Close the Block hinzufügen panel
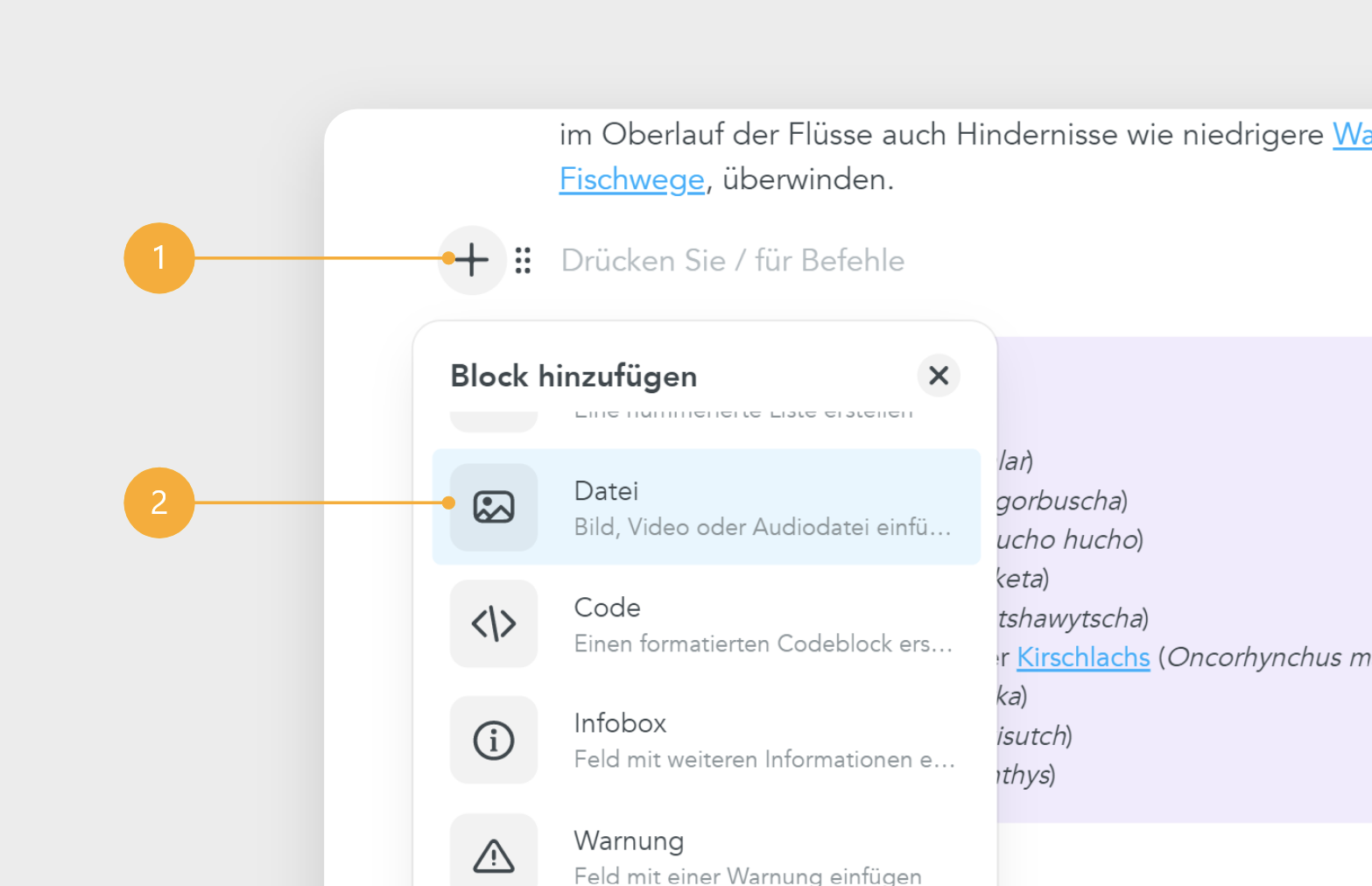1372x886 pixels. point(939,376)
